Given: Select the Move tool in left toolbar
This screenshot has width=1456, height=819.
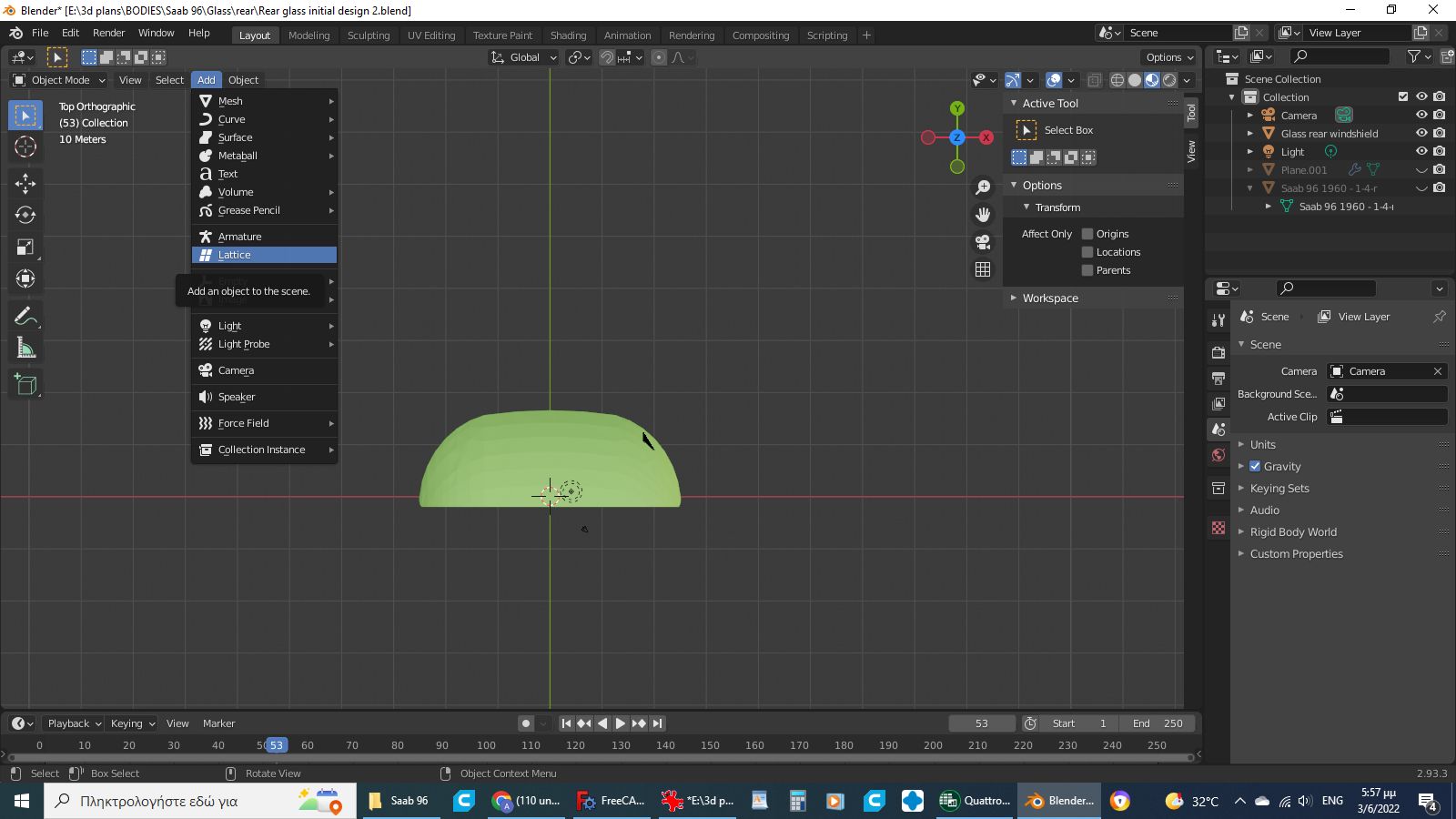Looking at the screenshot, I should (25, 183).
